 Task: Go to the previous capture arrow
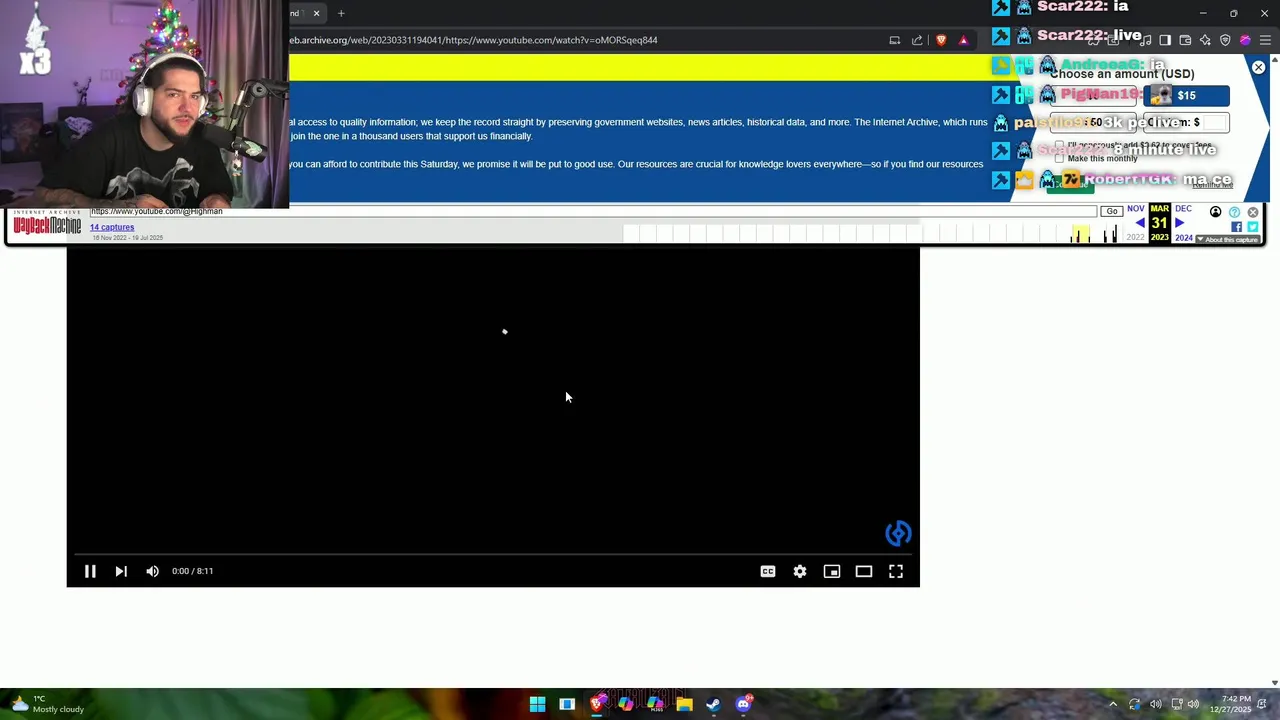[1140, 223]
